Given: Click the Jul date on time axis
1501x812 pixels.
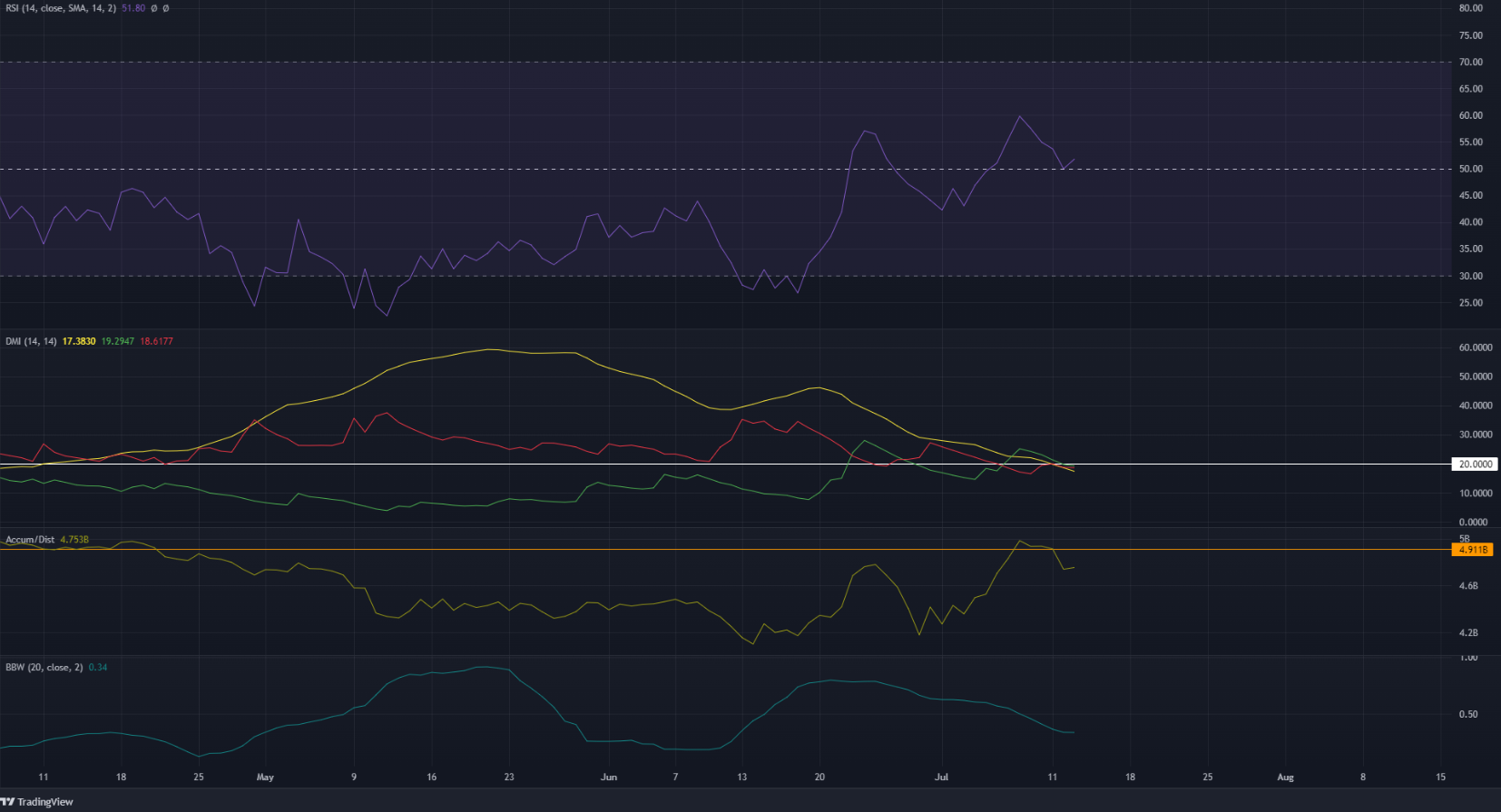Looking at the screenshot, I should (941, 778).
